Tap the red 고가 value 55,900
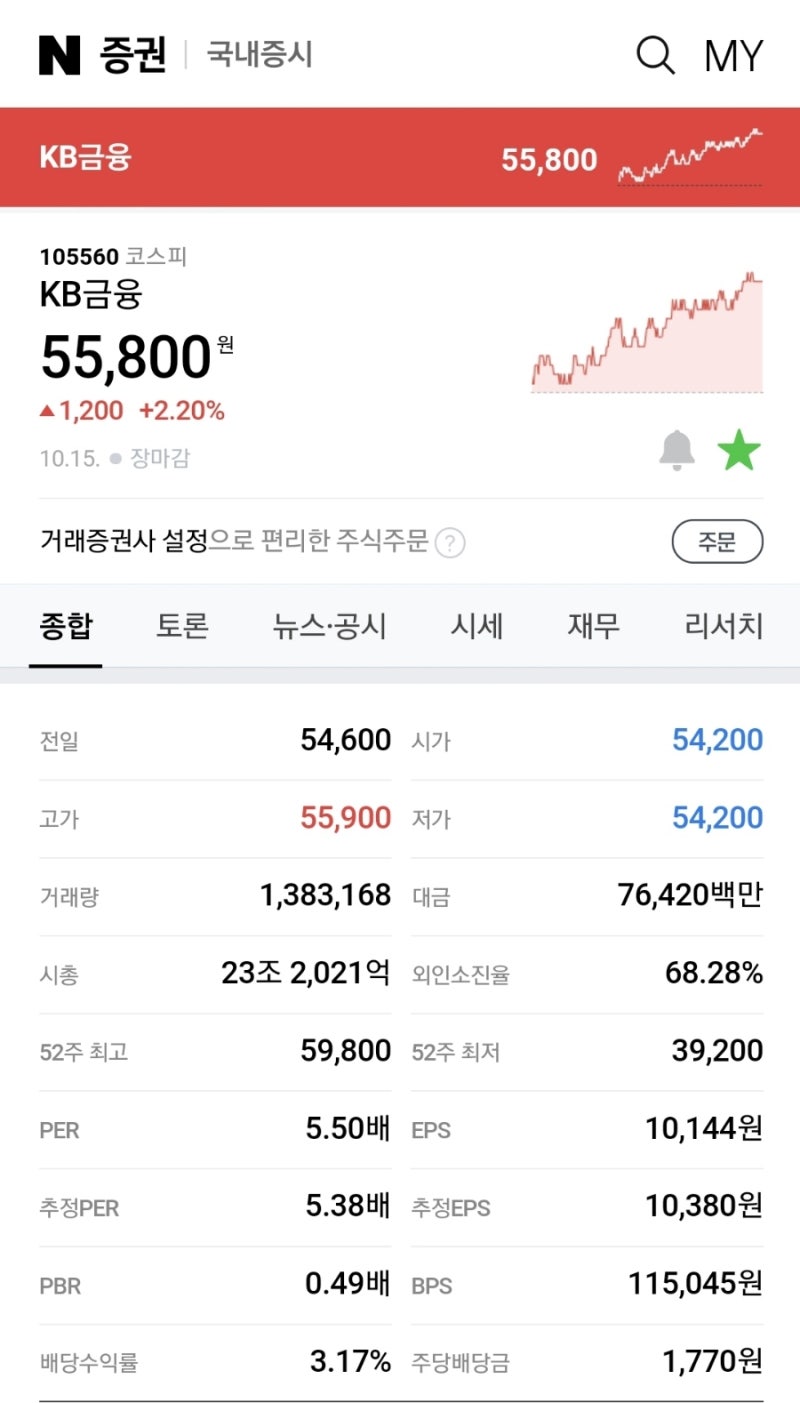Screen dimensions: 800x1403 tap(347, 818)
